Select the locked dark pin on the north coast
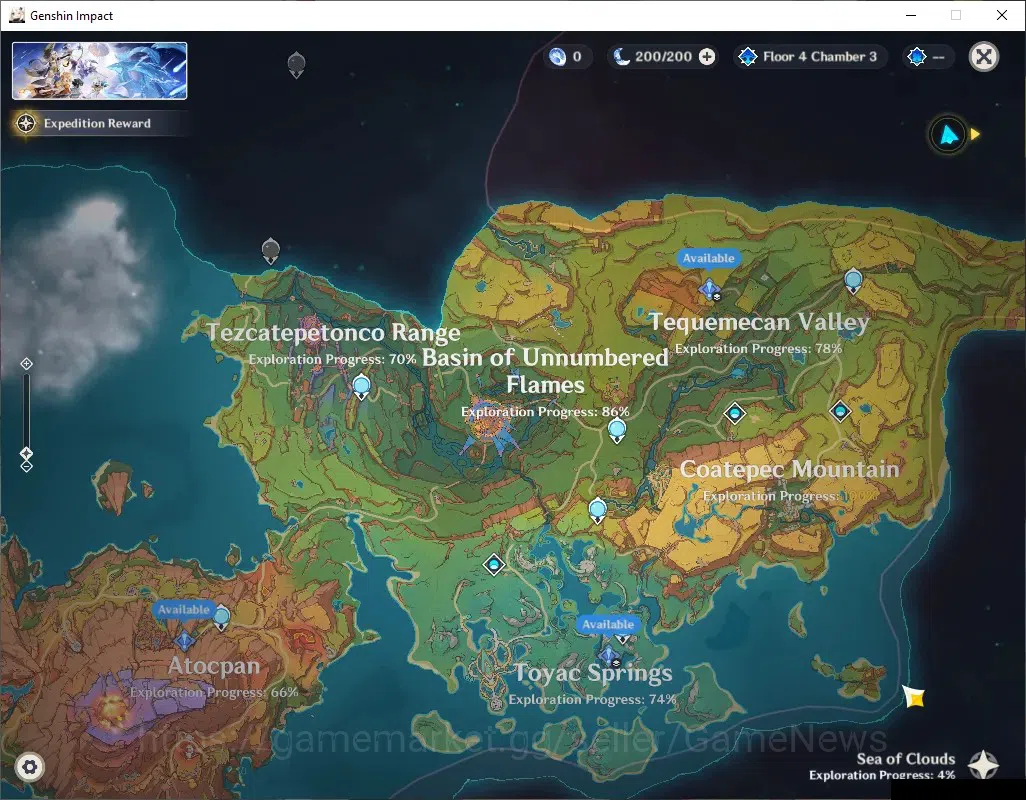The width and height of the screenshot is (1026, 800). click(271, 251)
